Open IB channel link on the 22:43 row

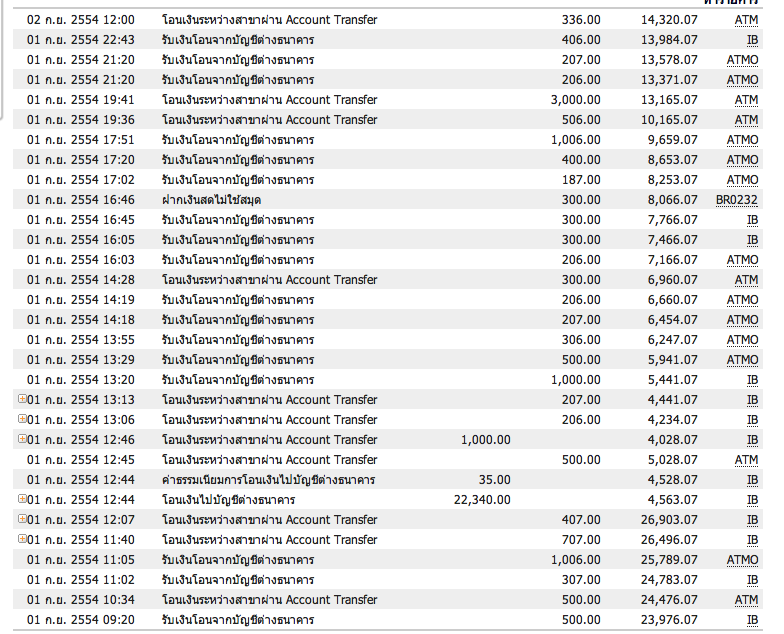752,40
